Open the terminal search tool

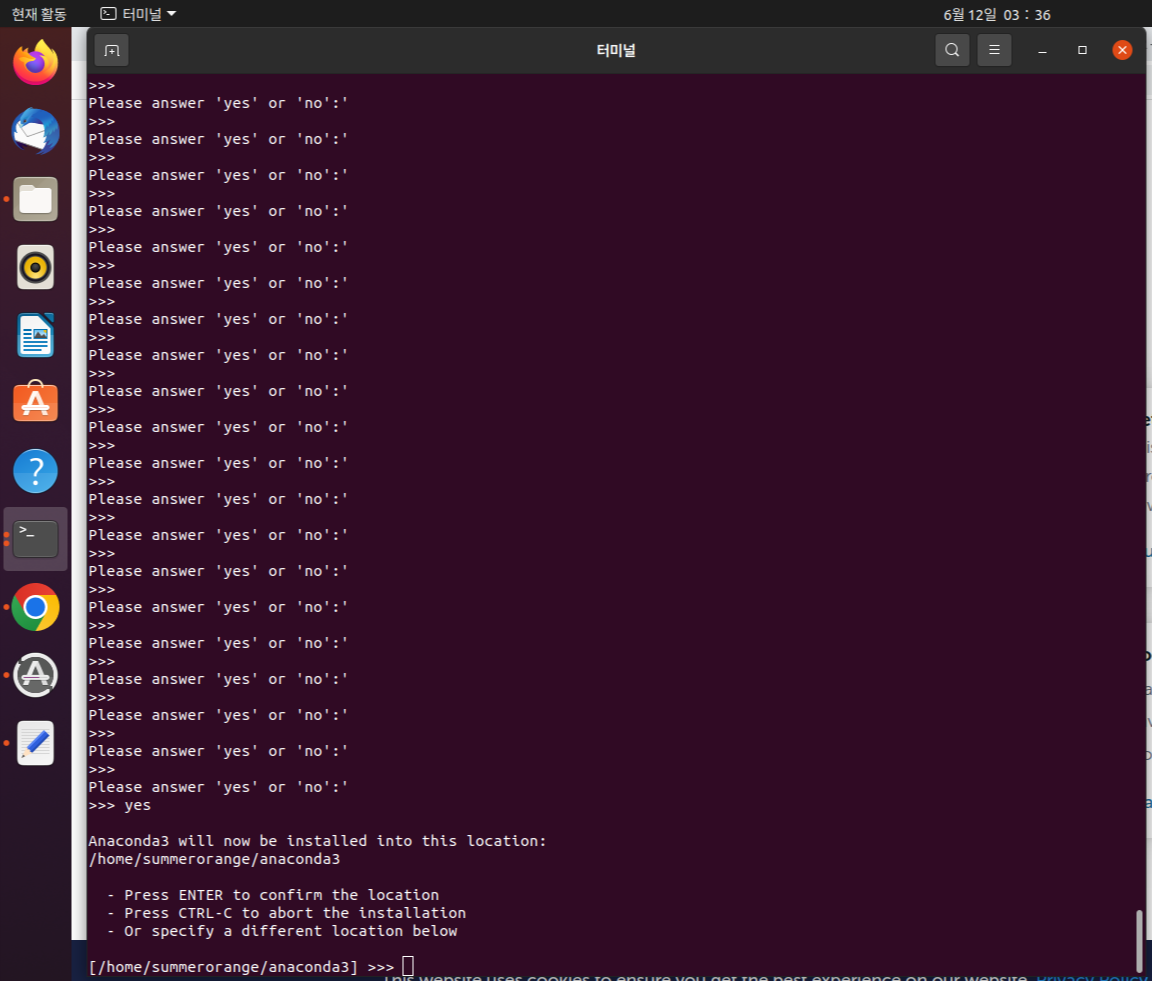pos(951,50)
